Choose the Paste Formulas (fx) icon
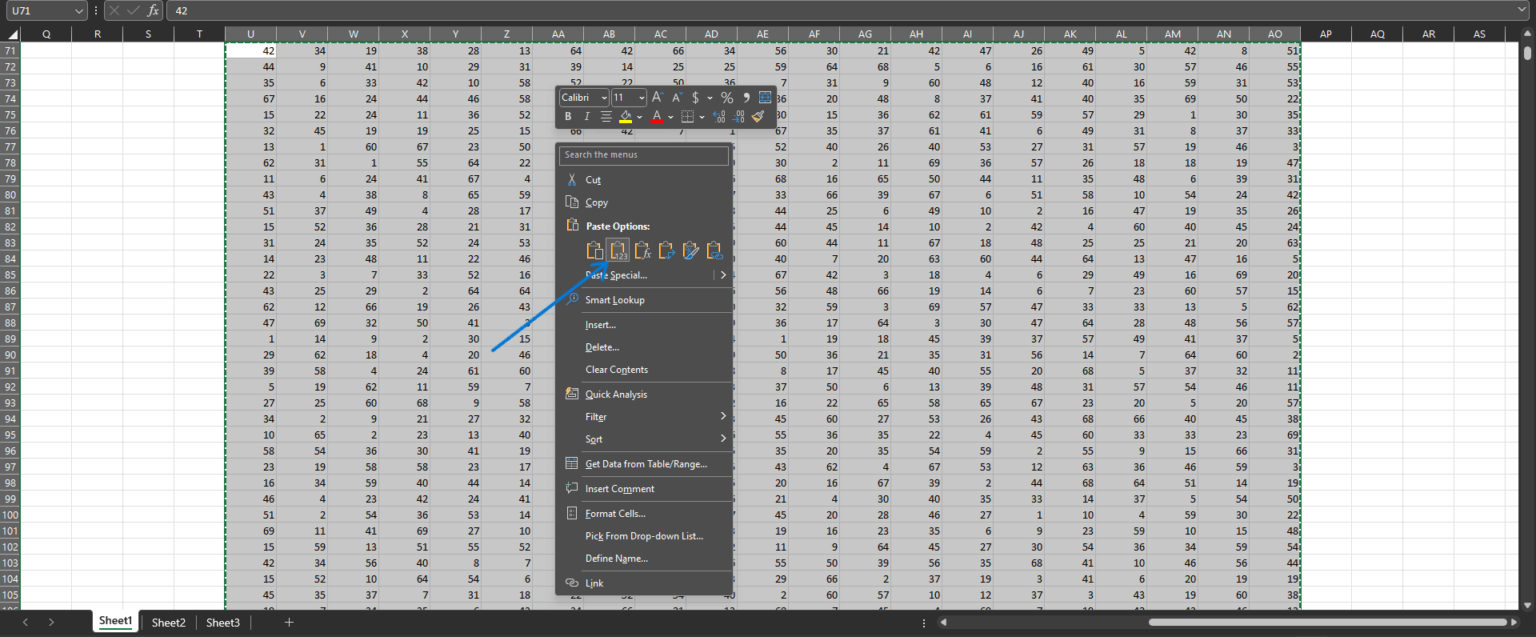The image size is (1536, 637). tap(642, 251)
